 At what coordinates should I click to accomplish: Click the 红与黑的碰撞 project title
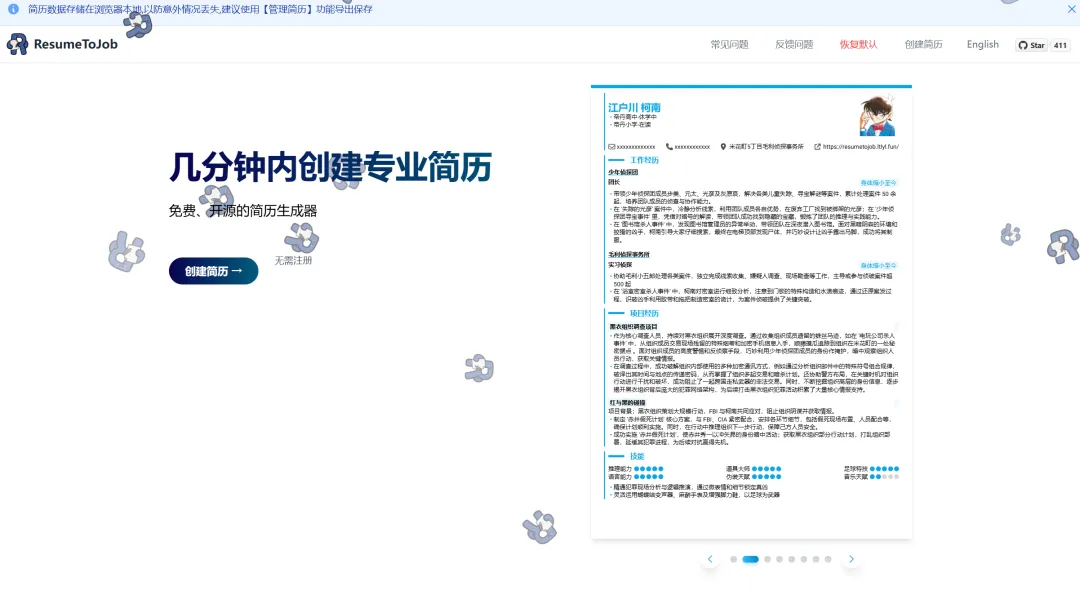[x=627, y=403]
